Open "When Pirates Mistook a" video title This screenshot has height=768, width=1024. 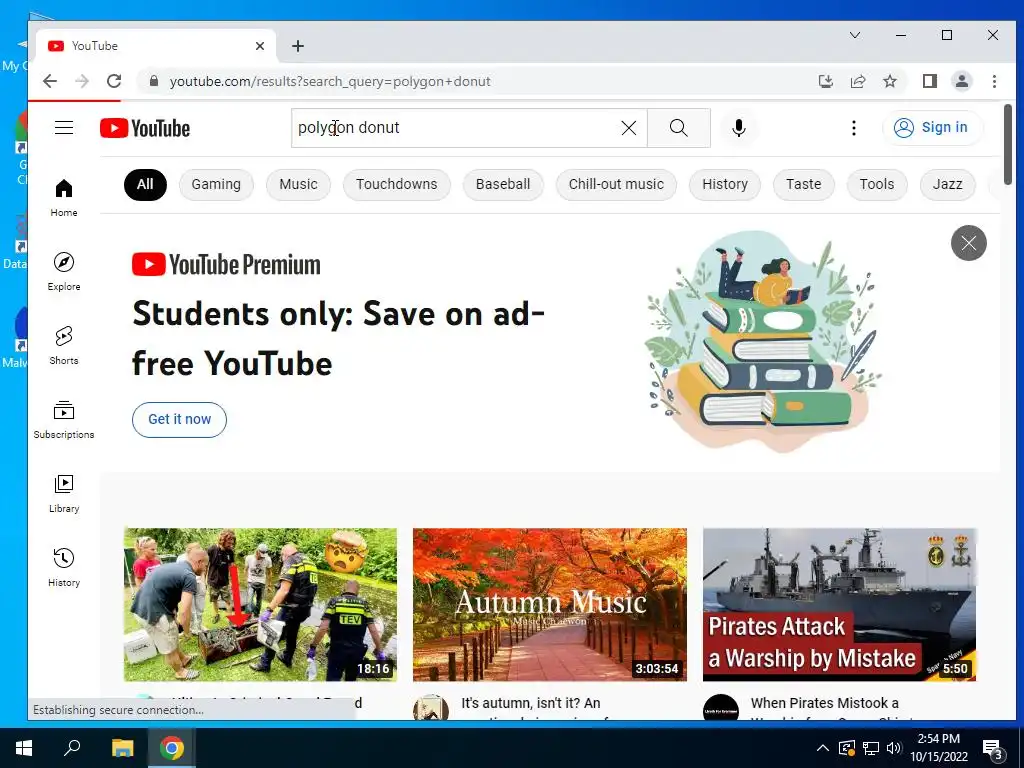tap(825, 703)
